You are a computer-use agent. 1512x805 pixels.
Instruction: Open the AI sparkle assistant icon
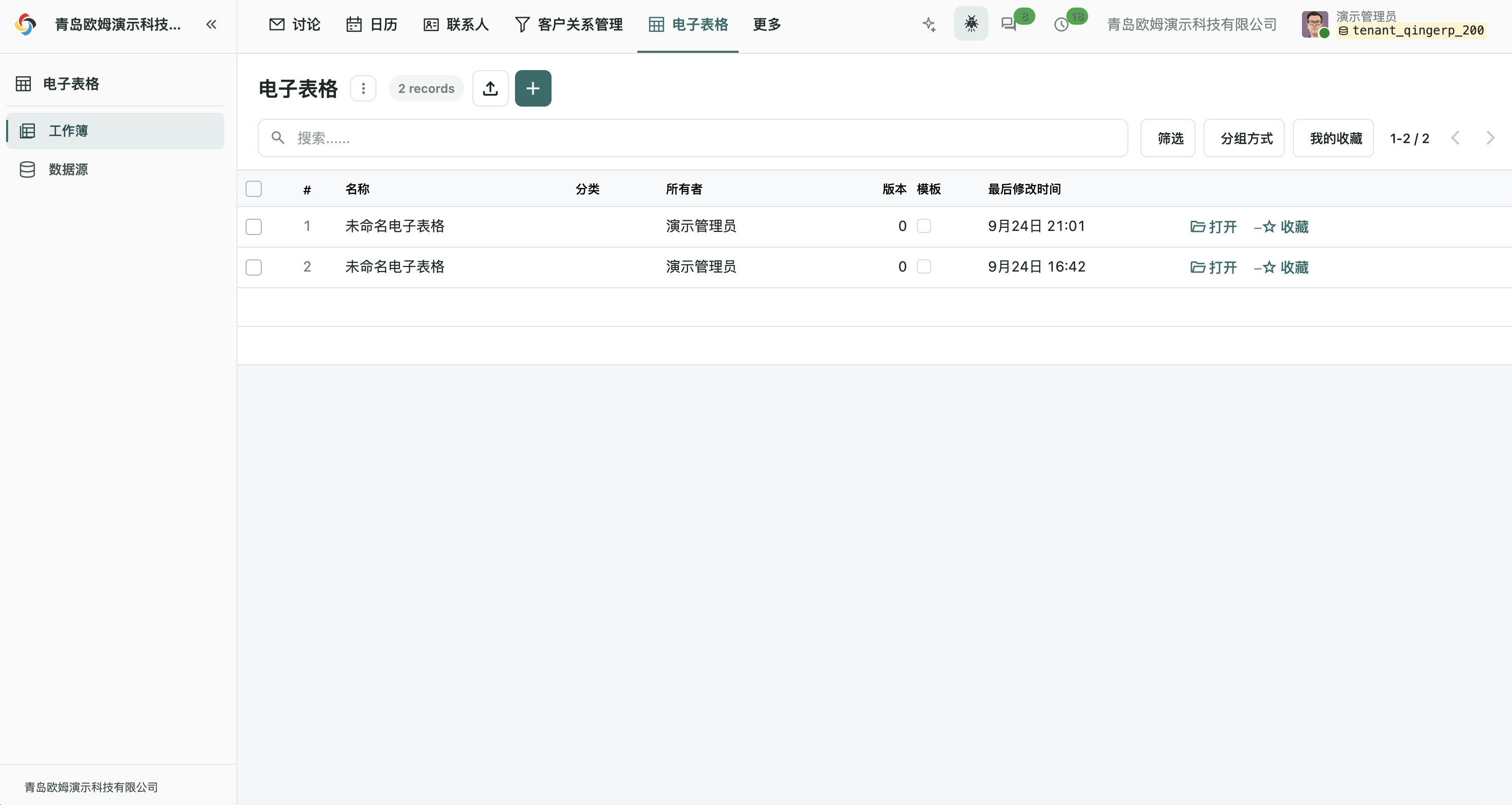929,24
